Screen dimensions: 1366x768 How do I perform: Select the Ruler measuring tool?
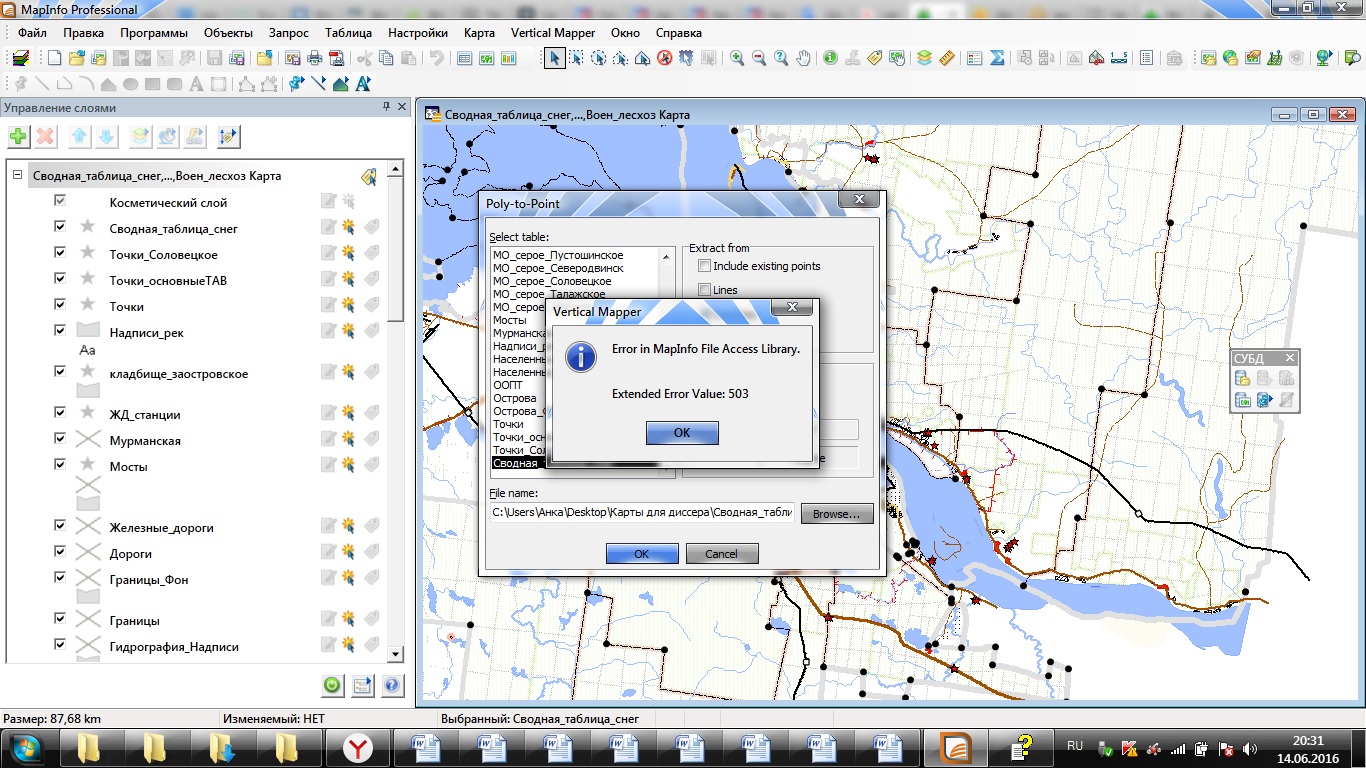click(947, 58)
